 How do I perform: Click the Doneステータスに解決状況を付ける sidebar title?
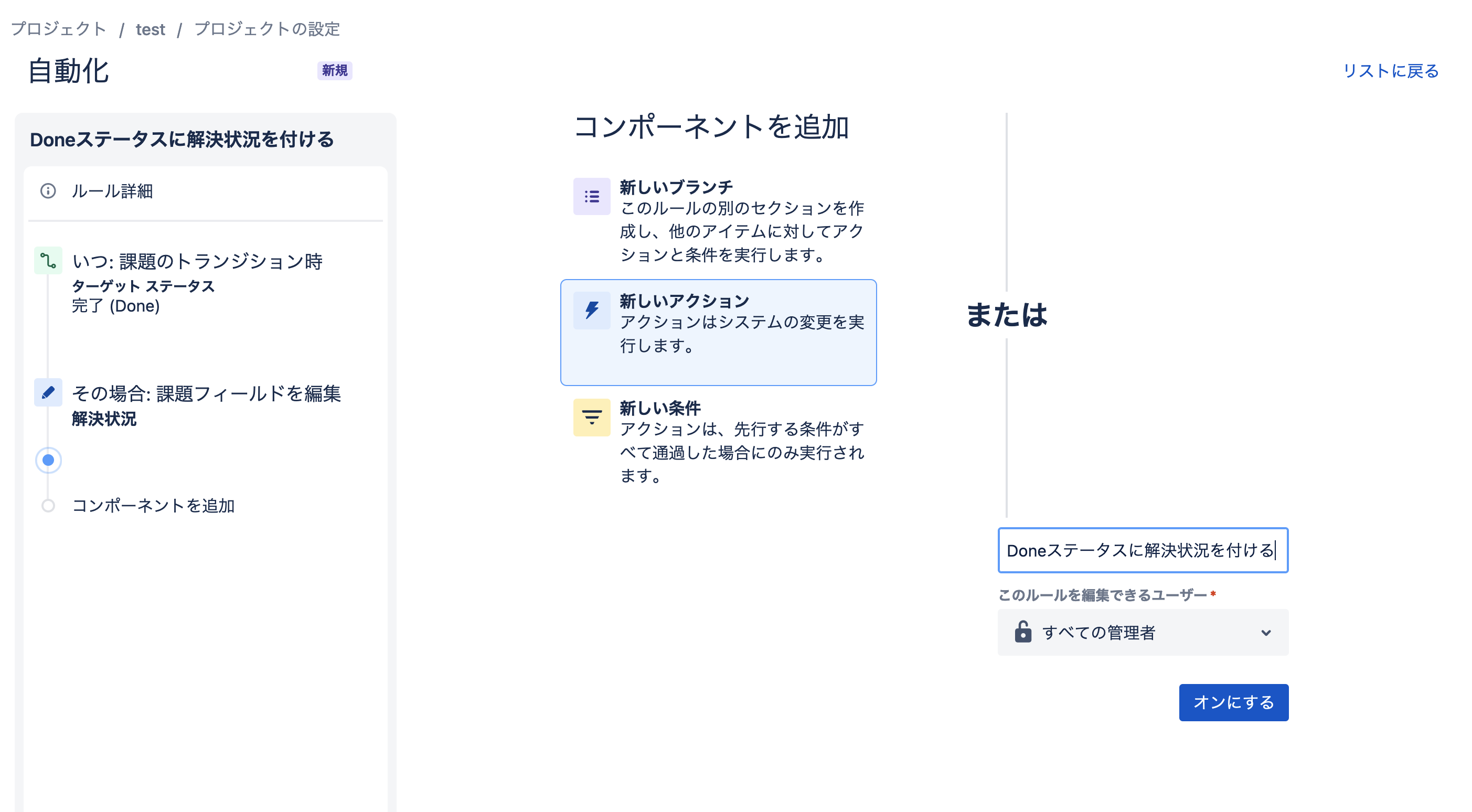pyautogui.click(x=182, y=140)
